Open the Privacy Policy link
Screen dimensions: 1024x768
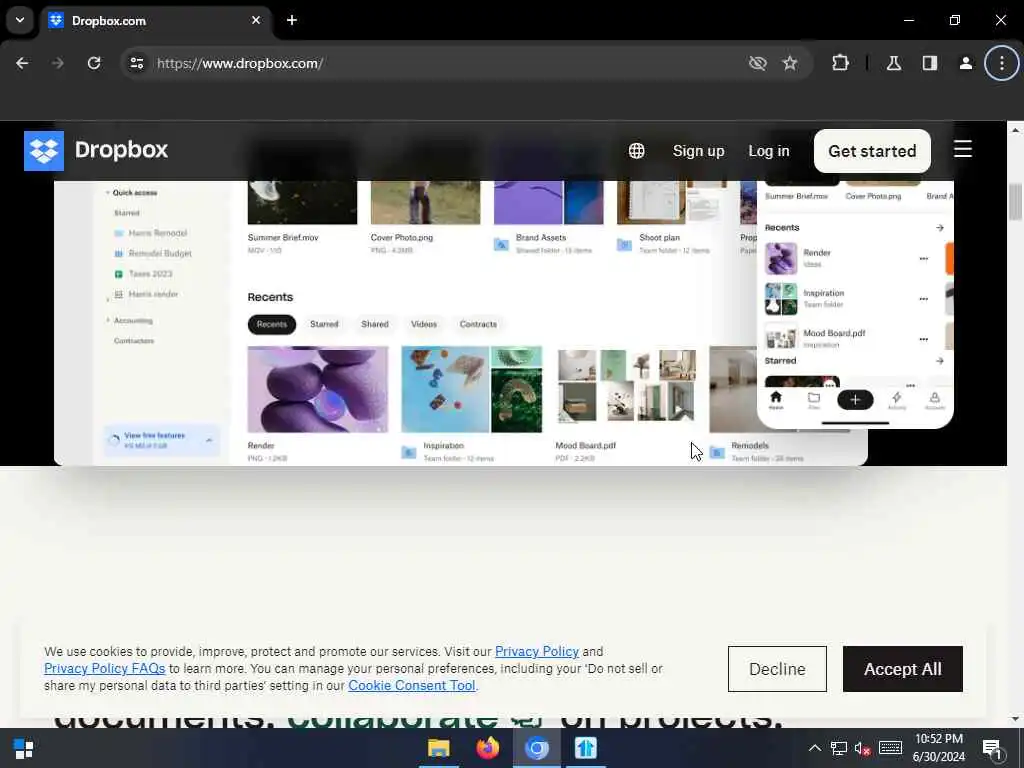[x=537, y=652]
